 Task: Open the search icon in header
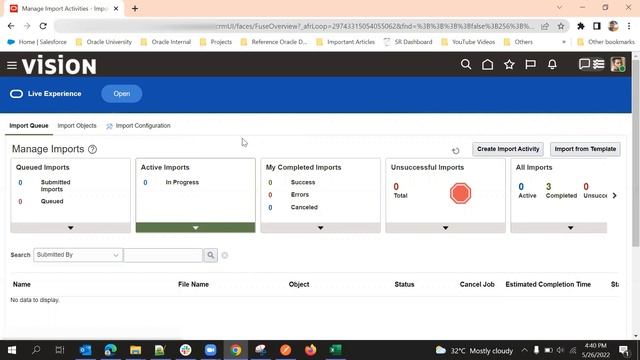click(466, 64)
